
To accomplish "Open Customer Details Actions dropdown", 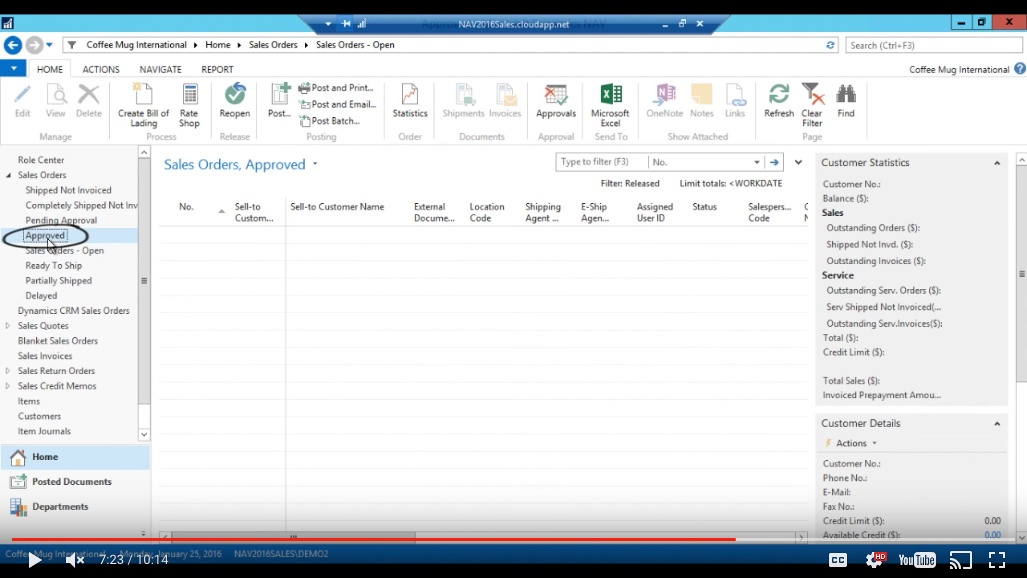I will (x=855, y=443).
